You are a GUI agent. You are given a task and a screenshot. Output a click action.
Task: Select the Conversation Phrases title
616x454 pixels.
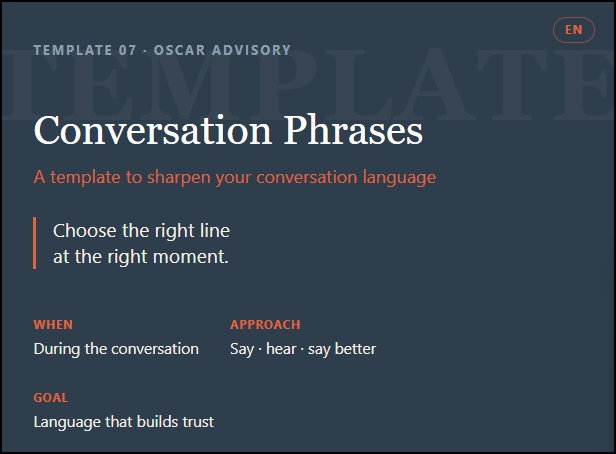(x=228, y=130)
